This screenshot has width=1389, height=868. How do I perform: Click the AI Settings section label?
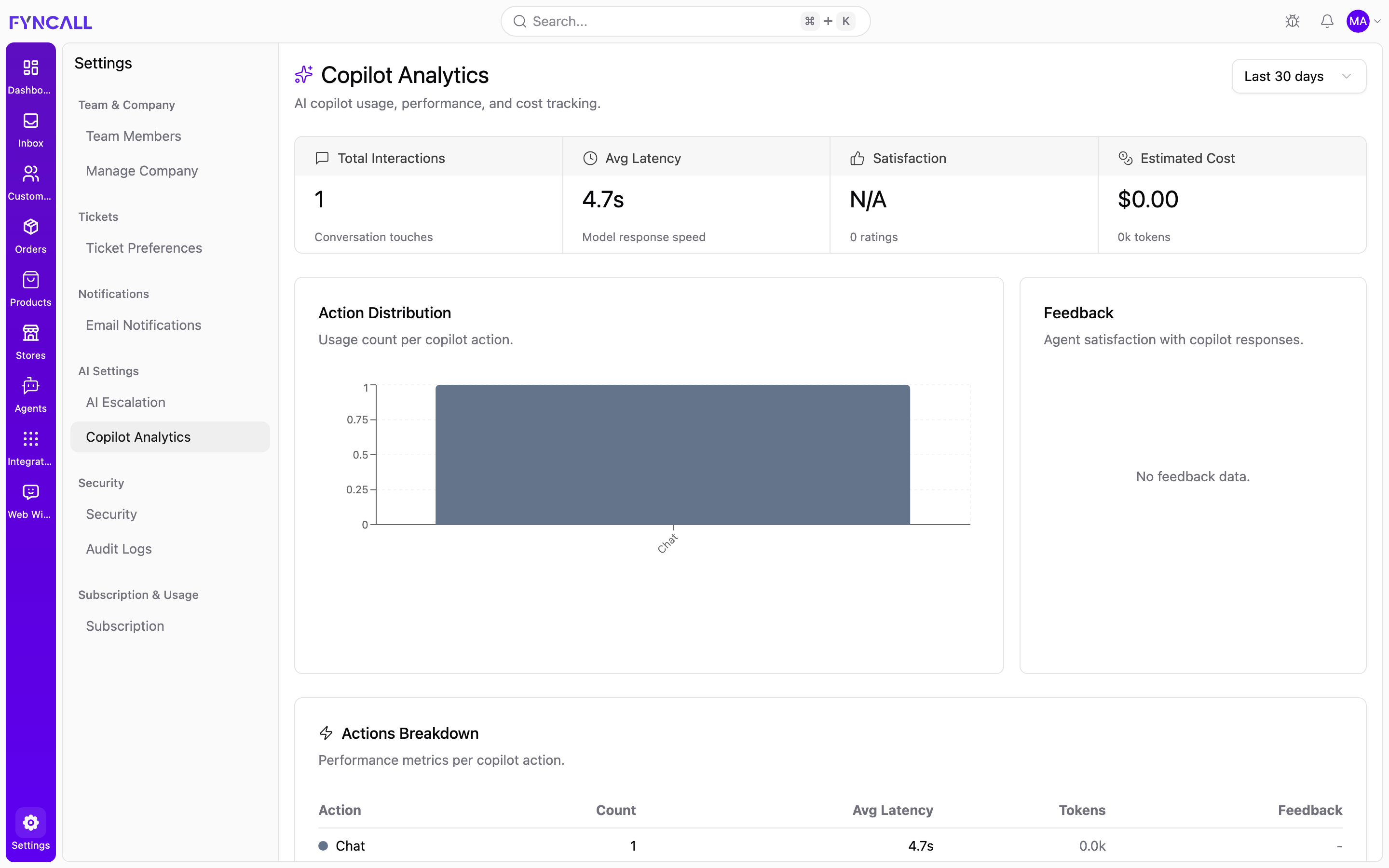pos(109,371)
